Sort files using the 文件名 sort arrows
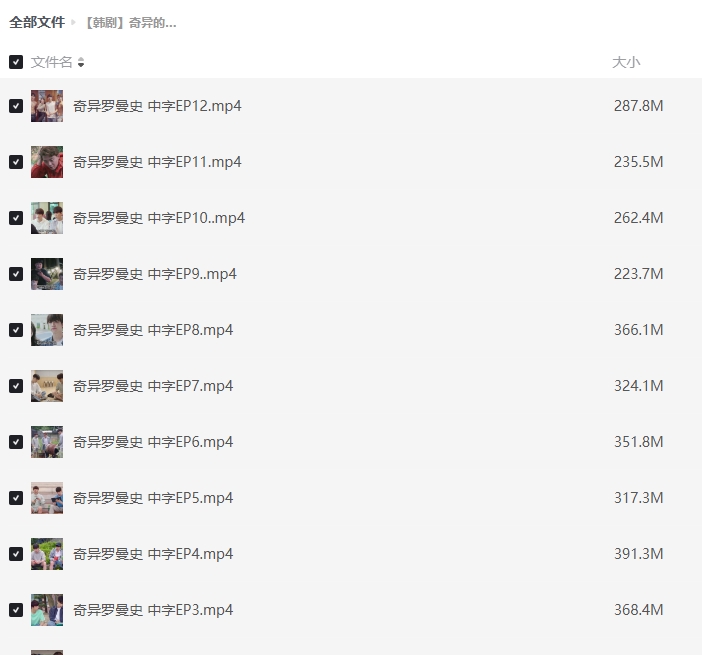 point(81,62)
